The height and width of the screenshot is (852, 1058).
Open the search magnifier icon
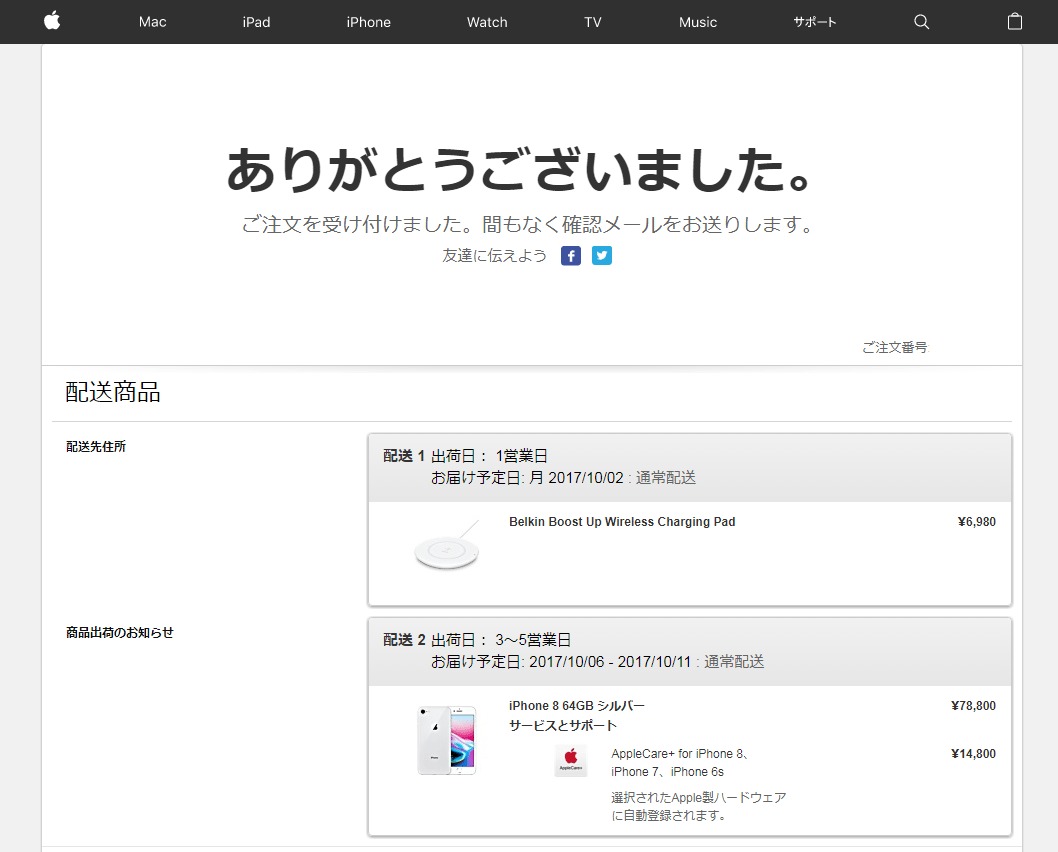[x=921, y=22]
